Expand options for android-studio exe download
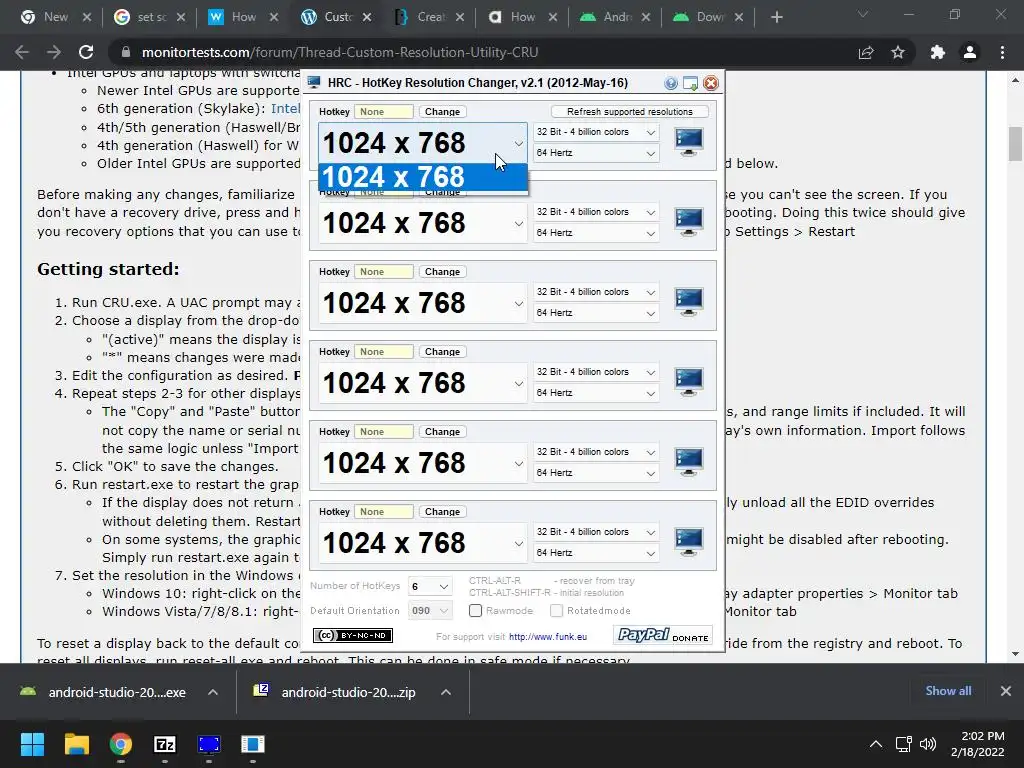The height and width of the screenshot is (768, 1024). [x=213, y=692]
